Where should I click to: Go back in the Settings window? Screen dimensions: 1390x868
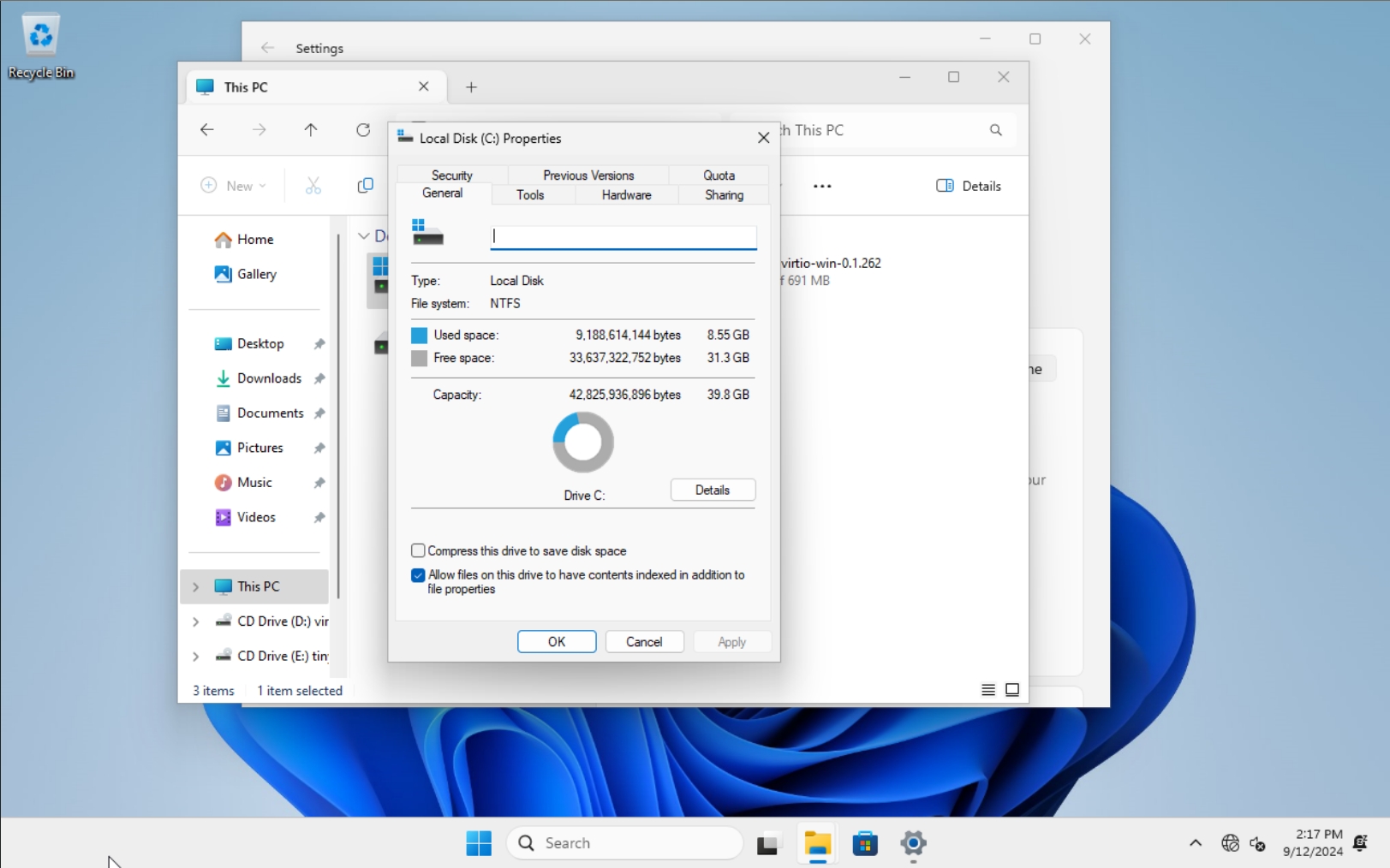tap(267, 48)
